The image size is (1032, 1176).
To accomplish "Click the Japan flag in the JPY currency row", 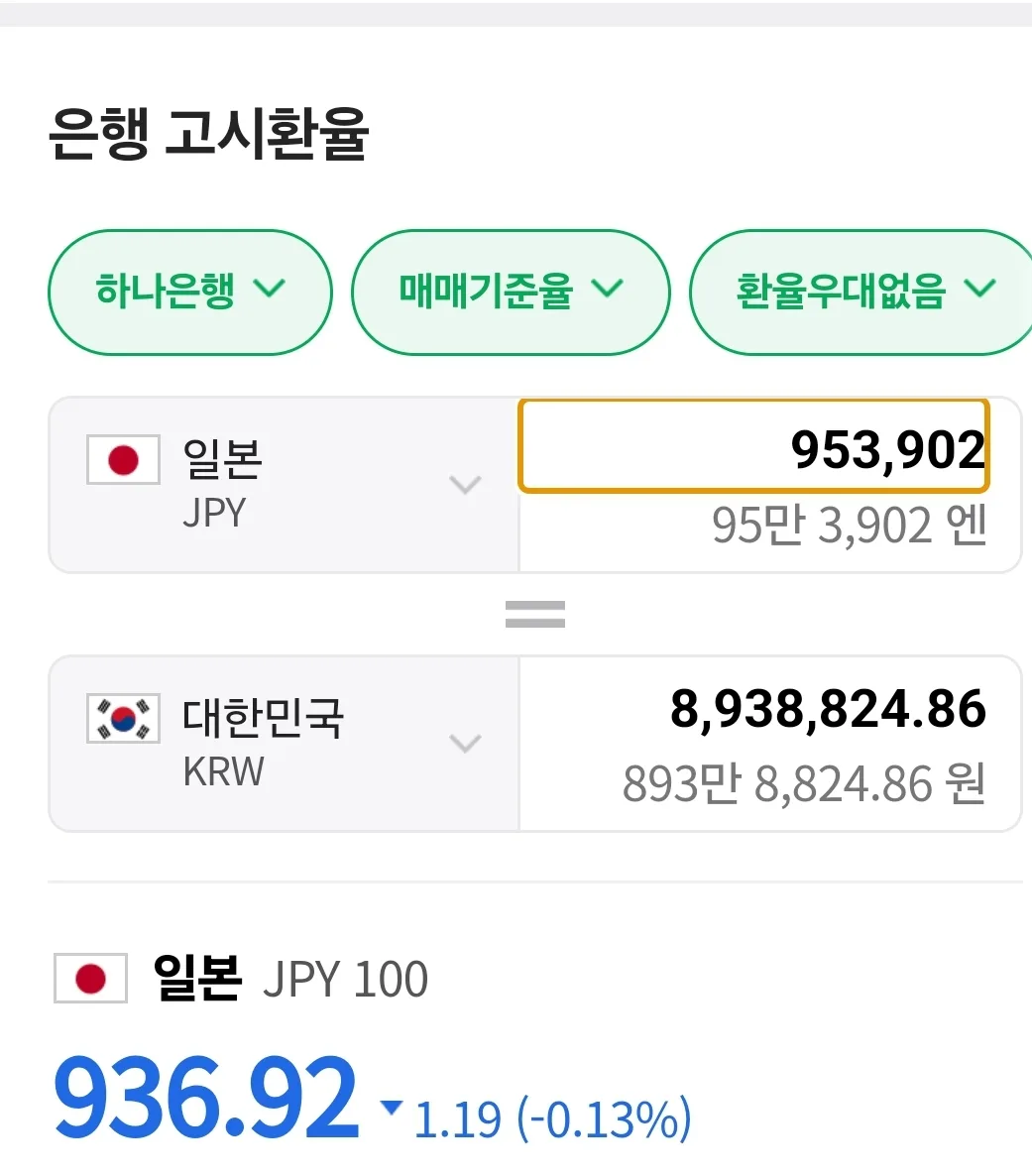I will point(123,460).
